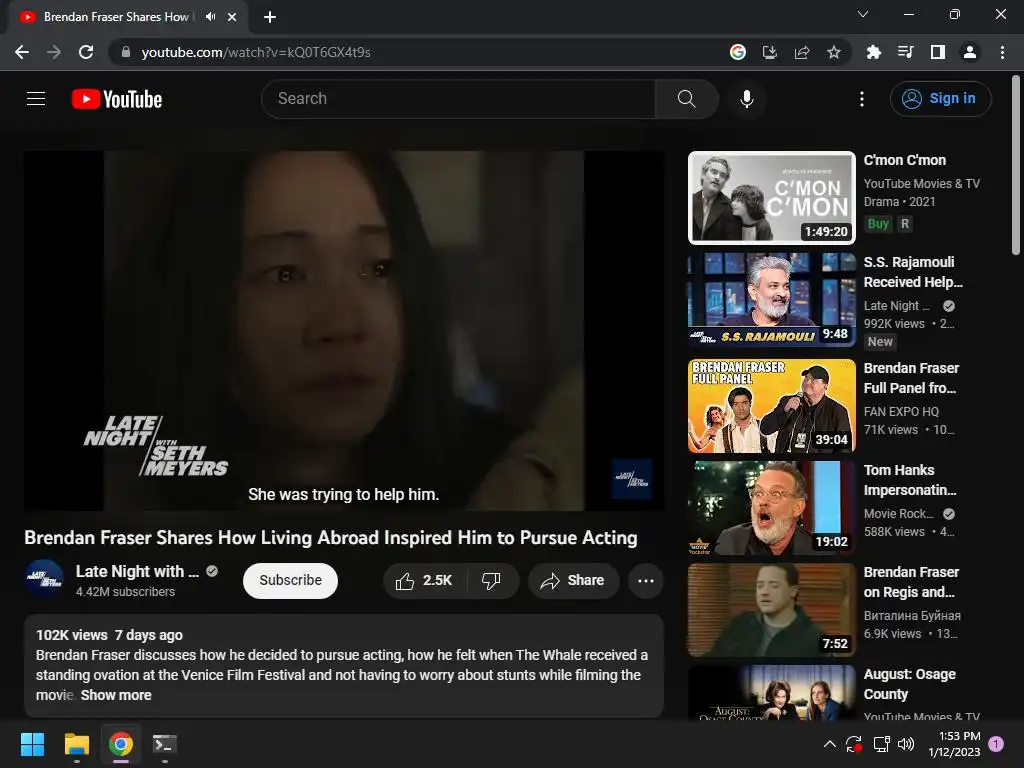The height and width of the screenshot is (768, 1024).
Task: Open the August: Osage County title
Action: coord(909,684)
